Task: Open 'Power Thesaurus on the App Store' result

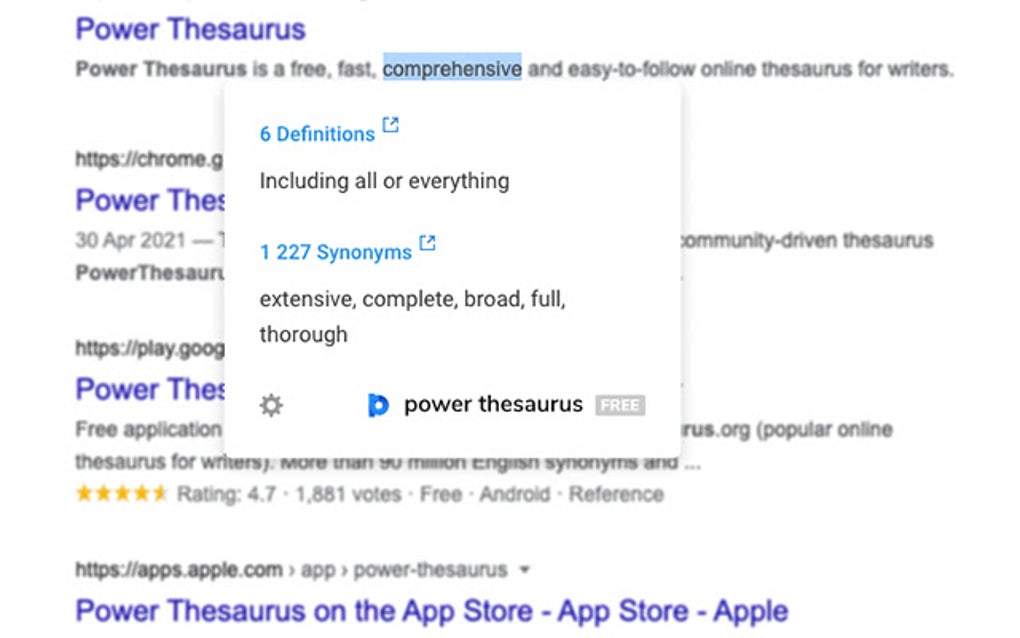Action: [432, 610]
